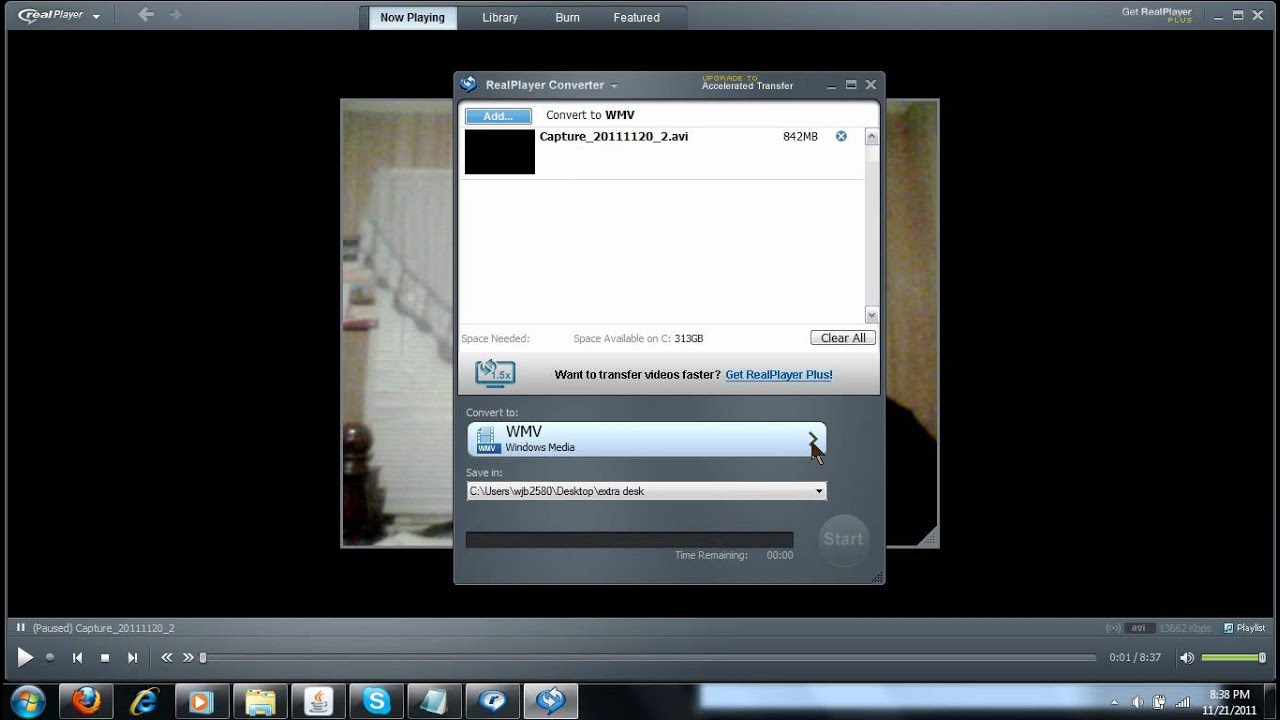
Task: Click the rewind double-arrow button
Action: [166, 658]
